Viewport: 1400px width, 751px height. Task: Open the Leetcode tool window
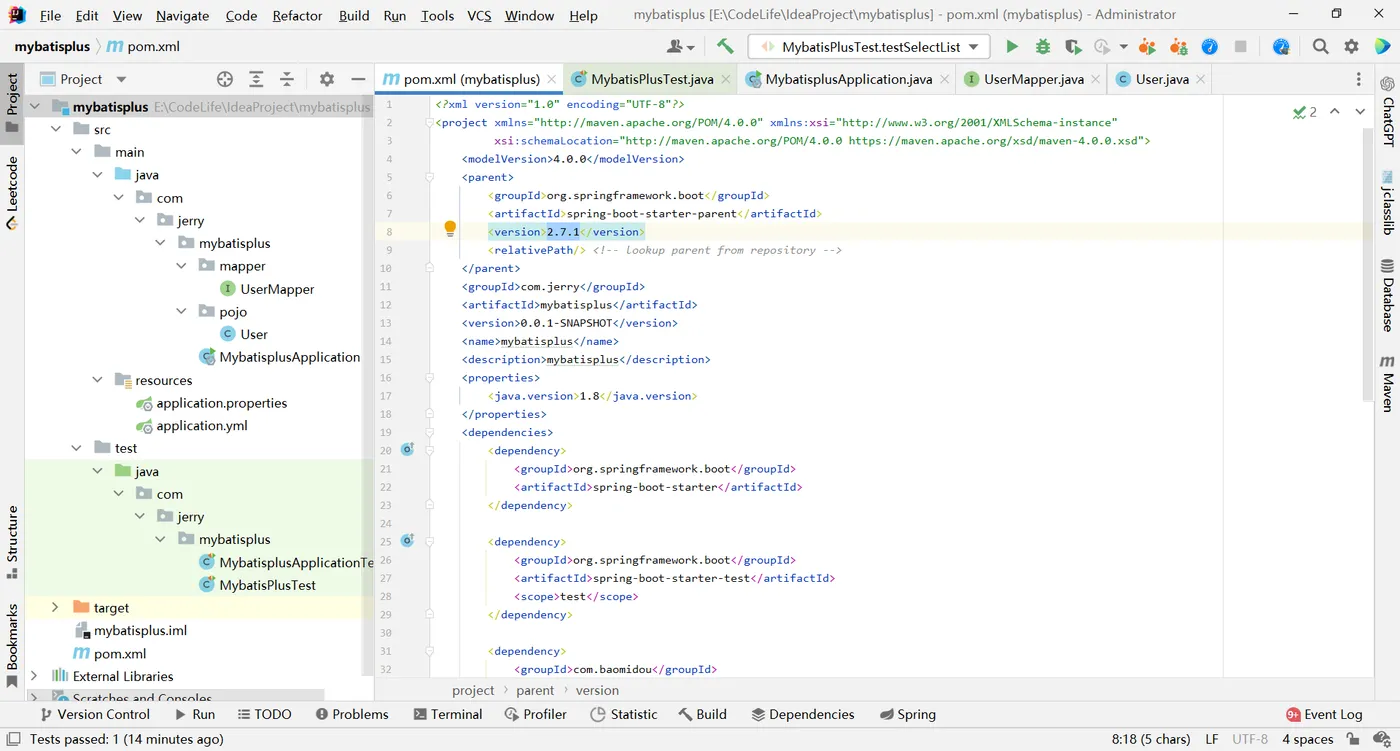tap(12, 194)
